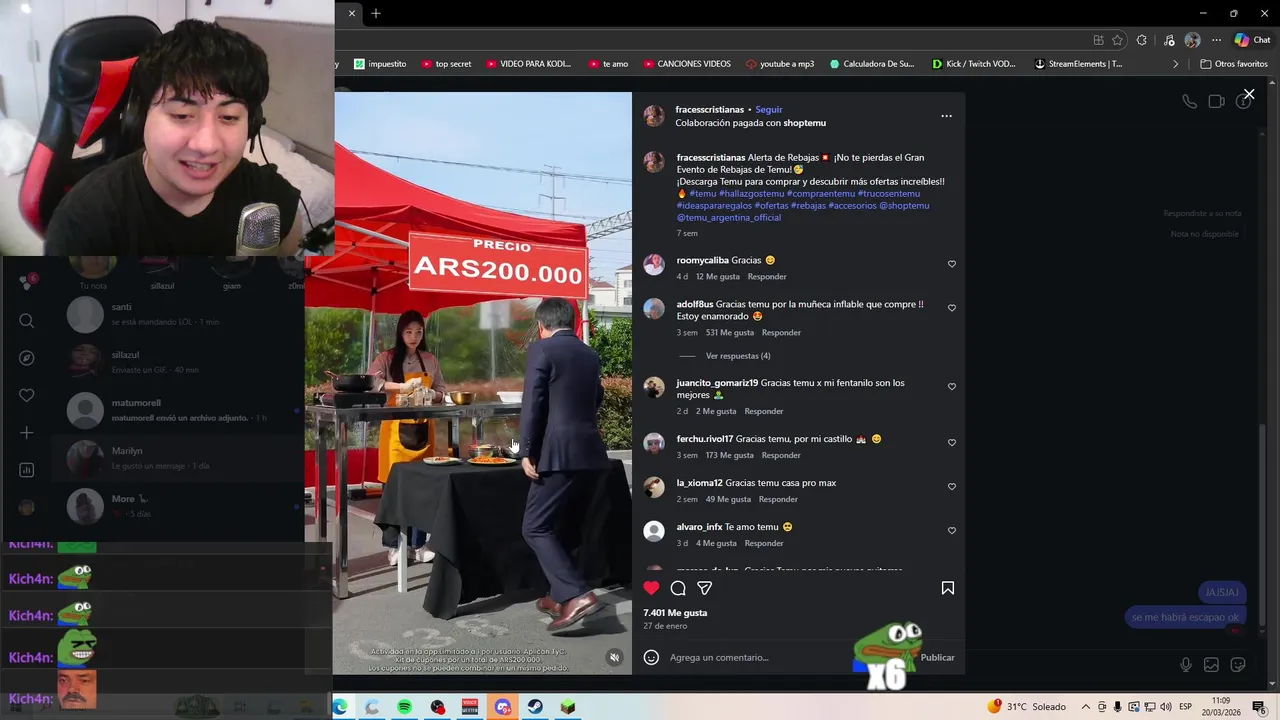Open fracesscristianas profile from the header

[709, 109]
